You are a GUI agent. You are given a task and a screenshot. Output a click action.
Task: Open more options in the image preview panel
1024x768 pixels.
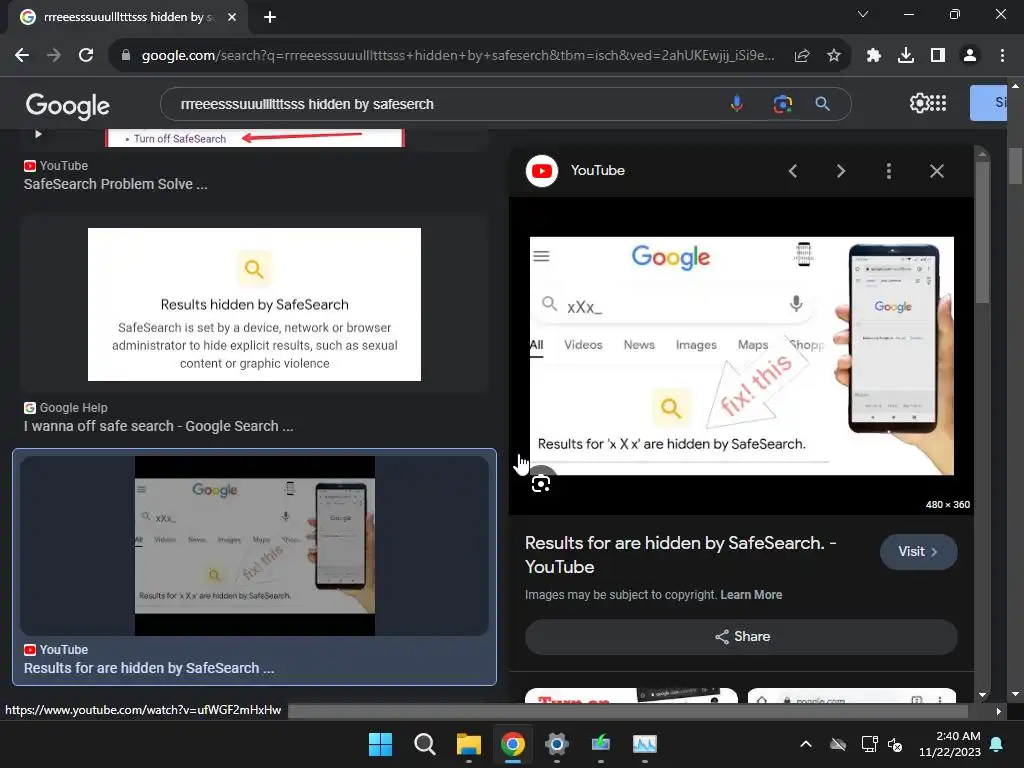pos(888,171)
